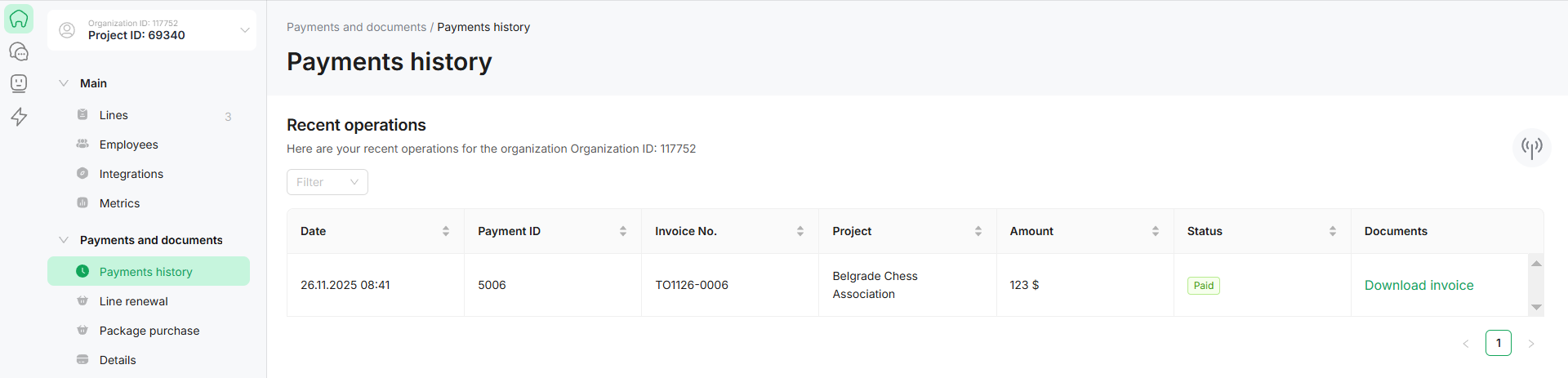Click table scrollbar down arrow
Viewport: 1568px width, 378px height.
1536,308
